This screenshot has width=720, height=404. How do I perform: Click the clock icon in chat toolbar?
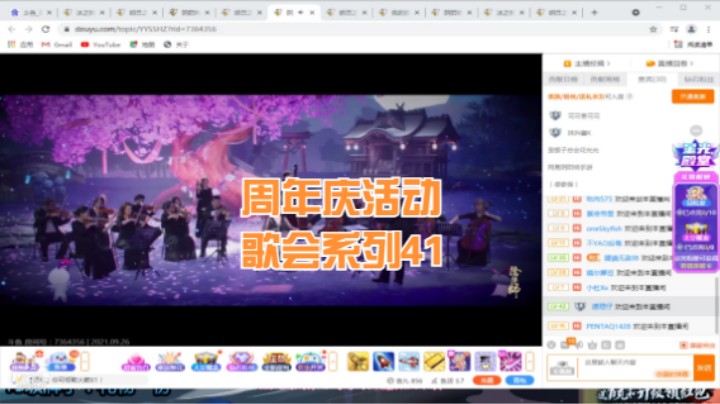point(551,345)
